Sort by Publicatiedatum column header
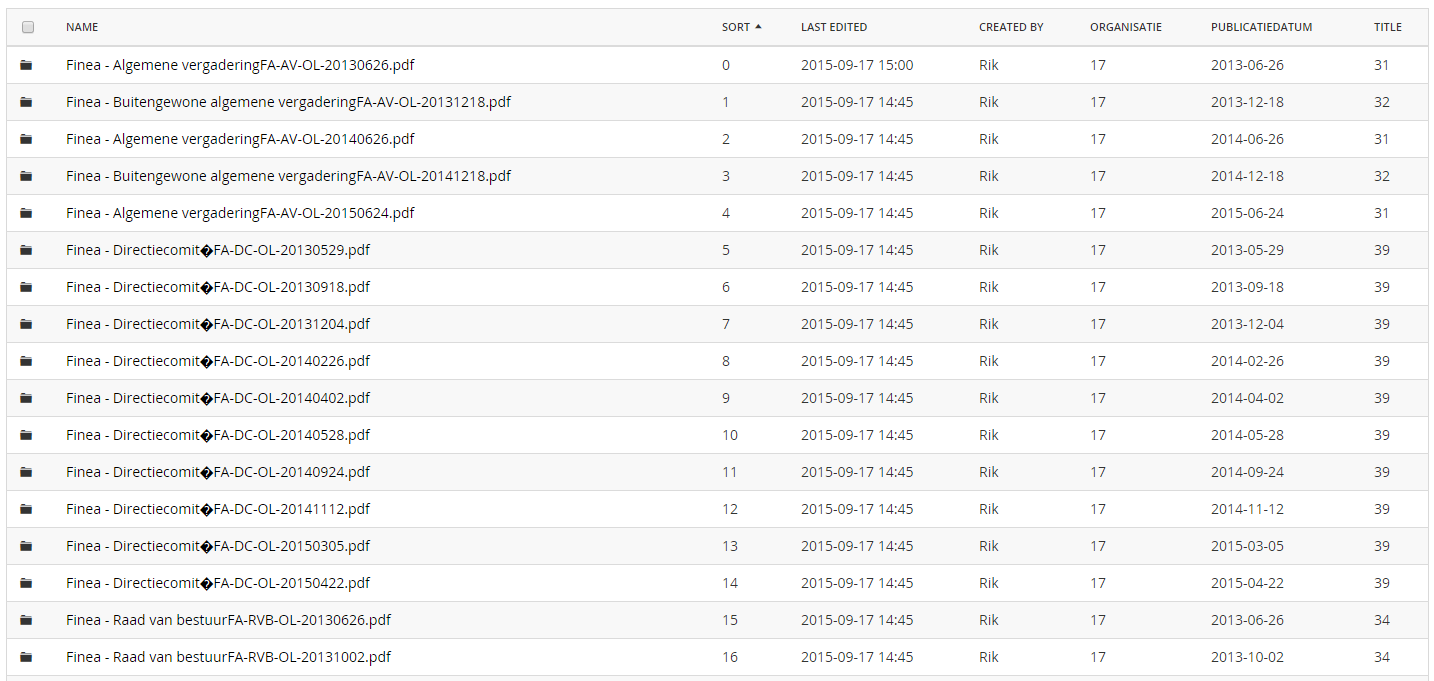This screenshot has width=1434, height=681. tap(1261, 27)
